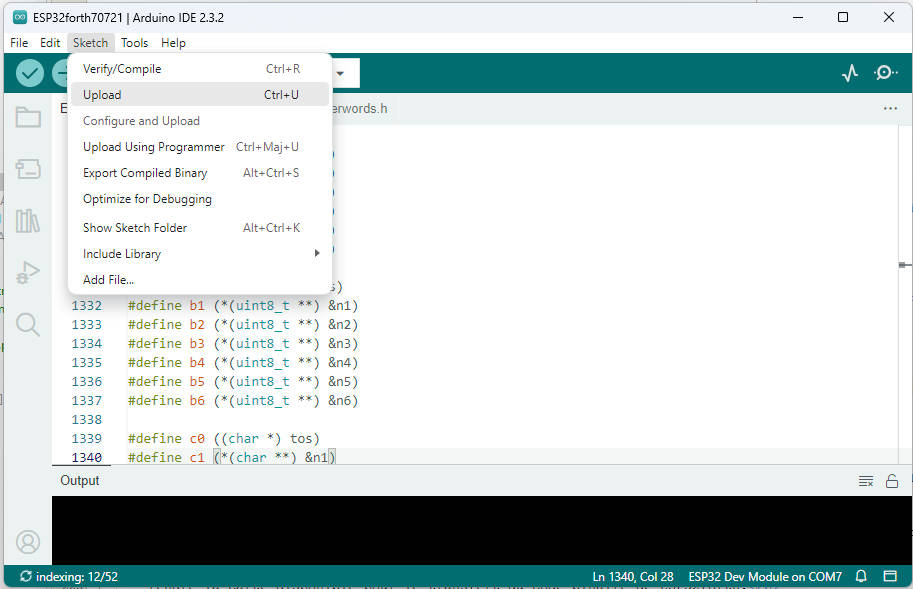Viewport: 913px width, 589px height.
Task: Select Upload in the Sketch menu
Action: pyautogui.click(x=199, y=94)
